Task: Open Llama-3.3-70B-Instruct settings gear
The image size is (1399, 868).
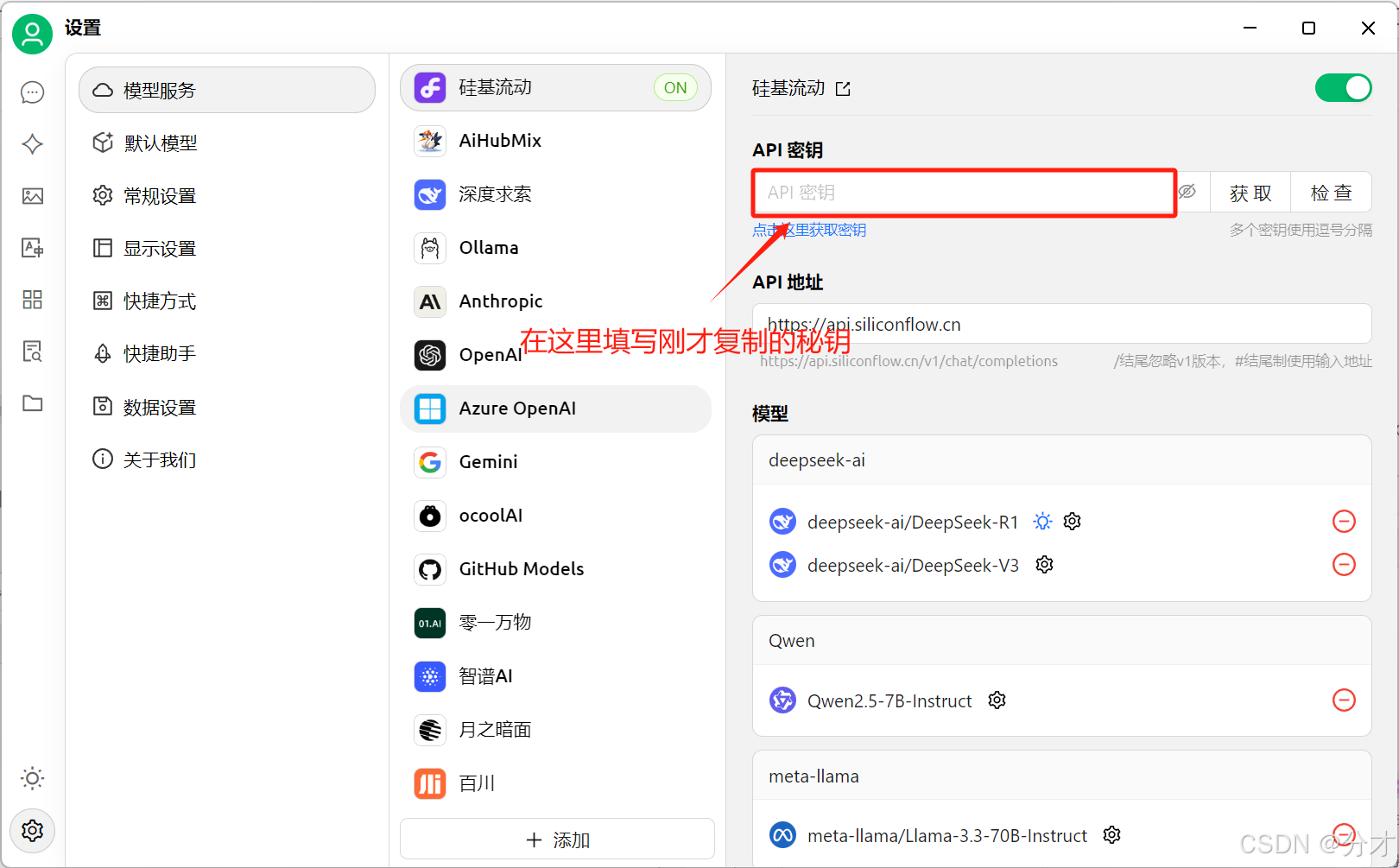Action: point(1112,835)
